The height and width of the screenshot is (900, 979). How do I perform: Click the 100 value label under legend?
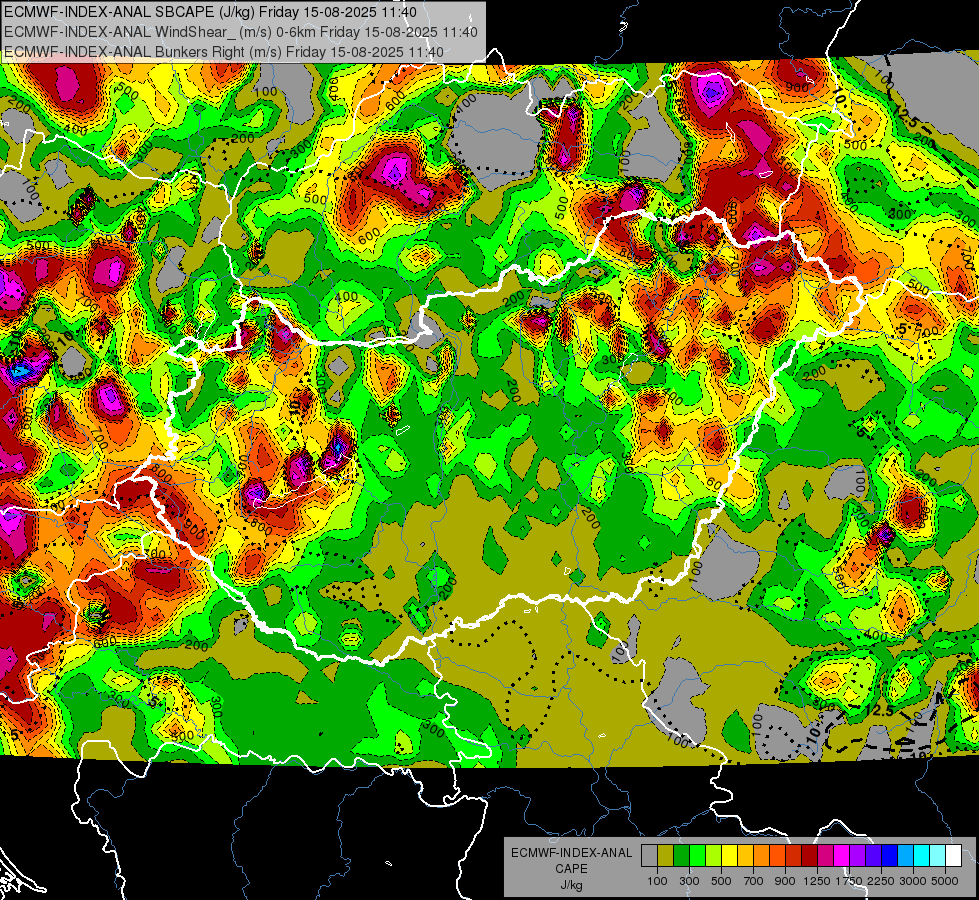[x=657, y=881]
